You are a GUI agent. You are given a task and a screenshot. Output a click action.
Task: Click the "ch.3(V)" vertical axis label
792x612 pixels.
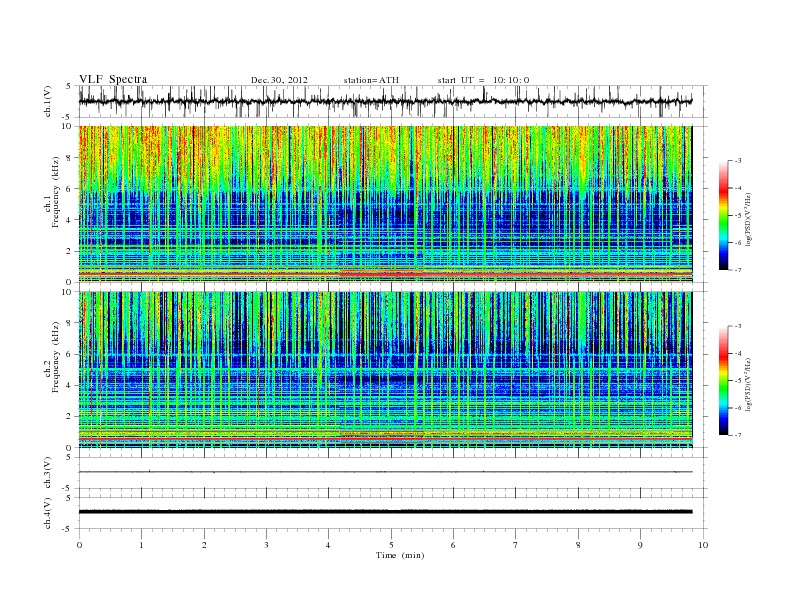(x=48, y=473)
